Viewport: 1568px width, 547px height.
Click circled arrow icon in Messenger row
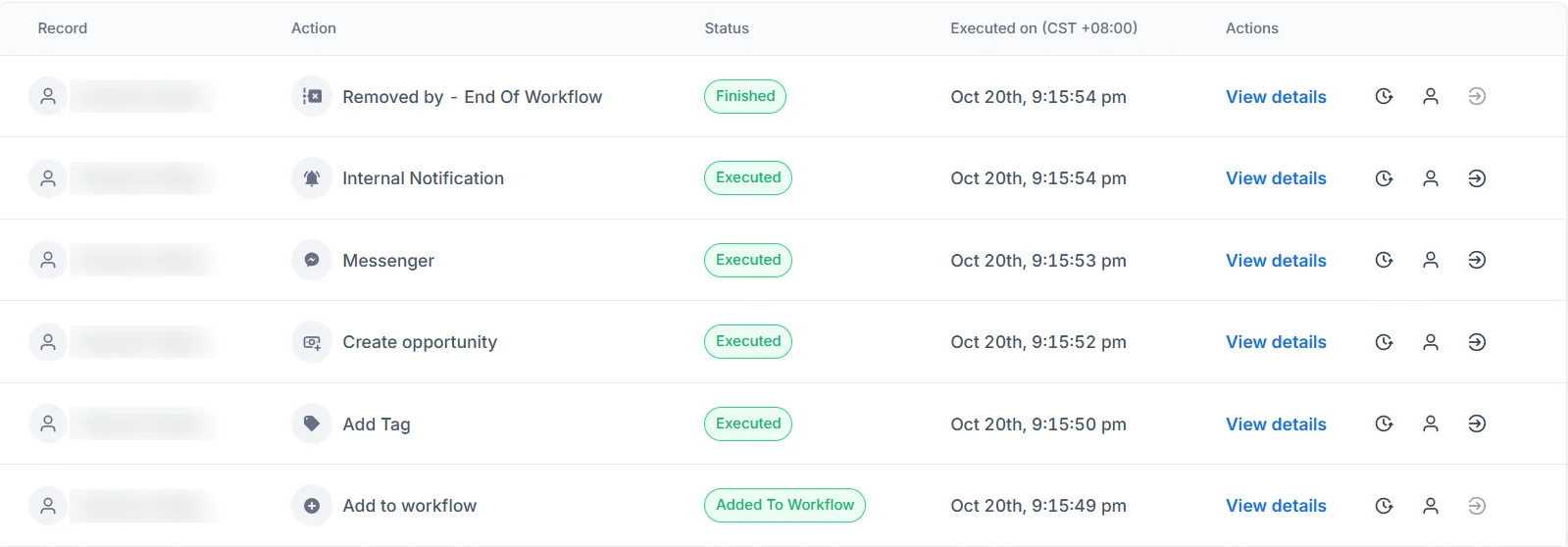tap(1477, 260)
